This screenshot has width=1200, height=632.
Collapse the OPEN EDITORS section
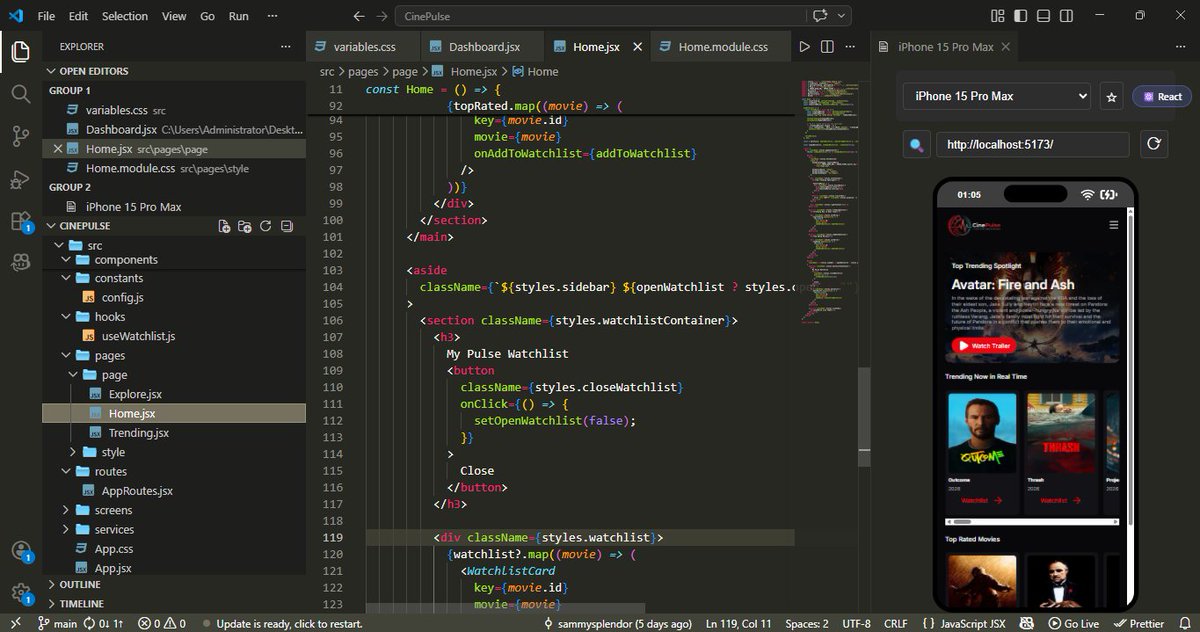[x=96, y=70]
